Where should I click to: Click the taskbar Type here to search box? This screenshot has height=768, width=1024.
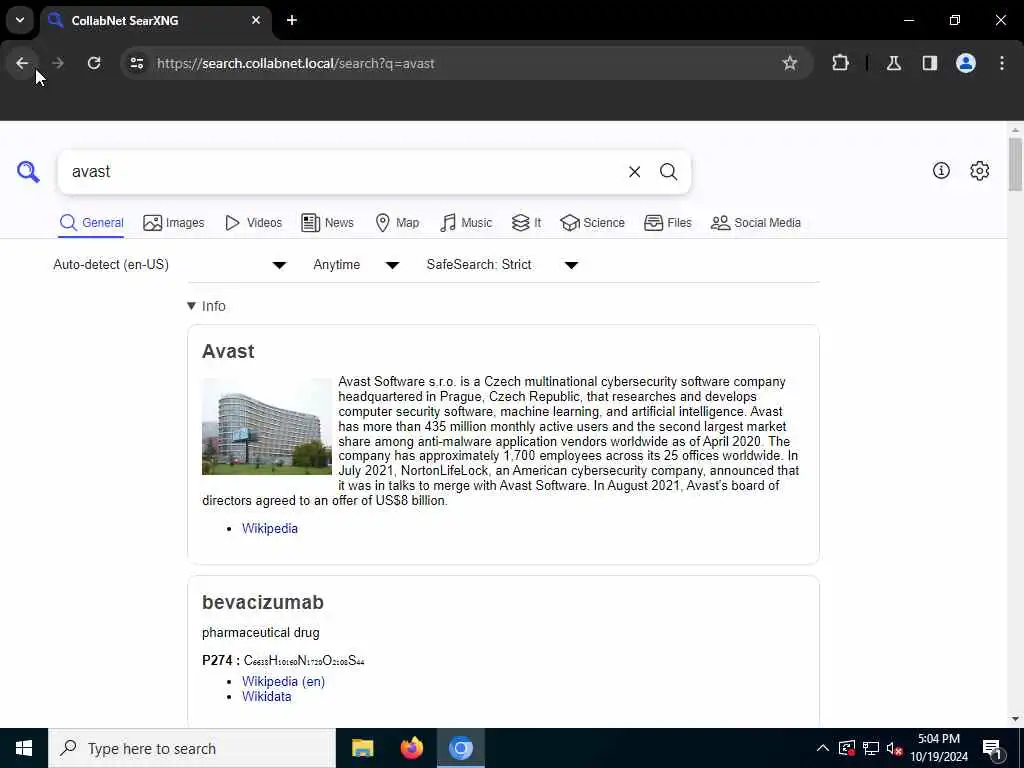point(192,748)
